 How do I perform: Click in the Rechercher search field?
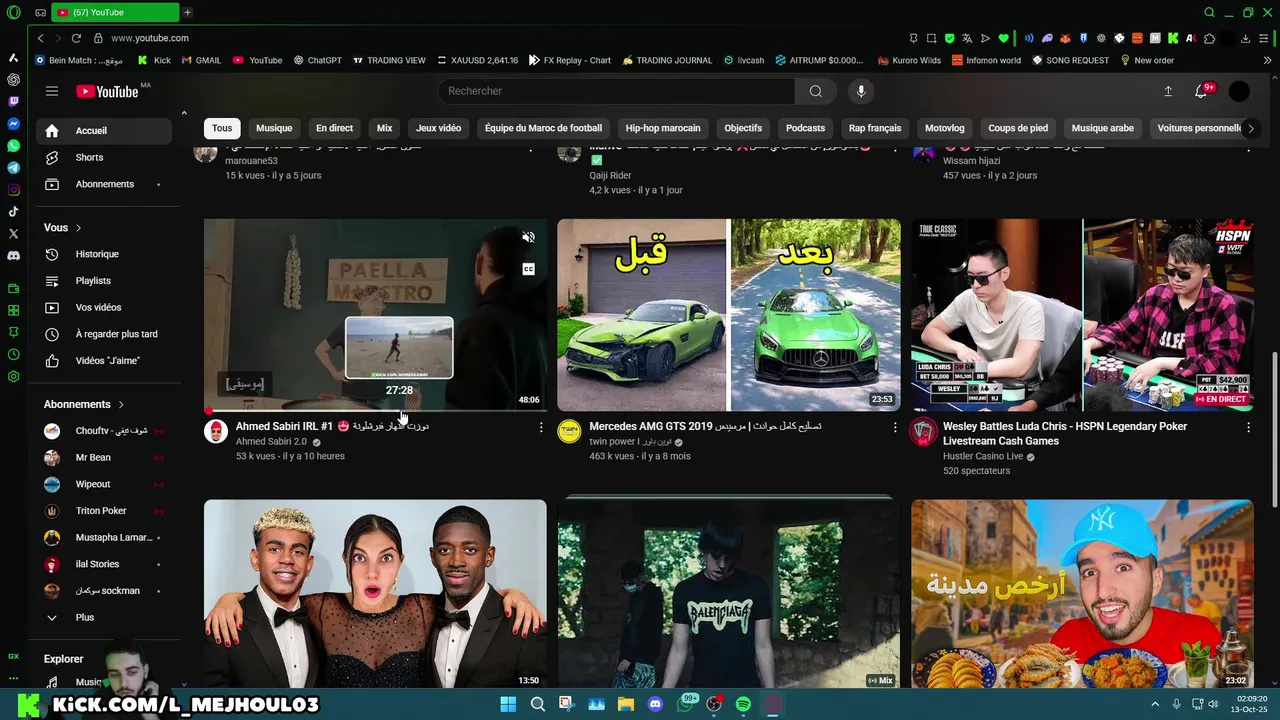(x=616, y=91)
